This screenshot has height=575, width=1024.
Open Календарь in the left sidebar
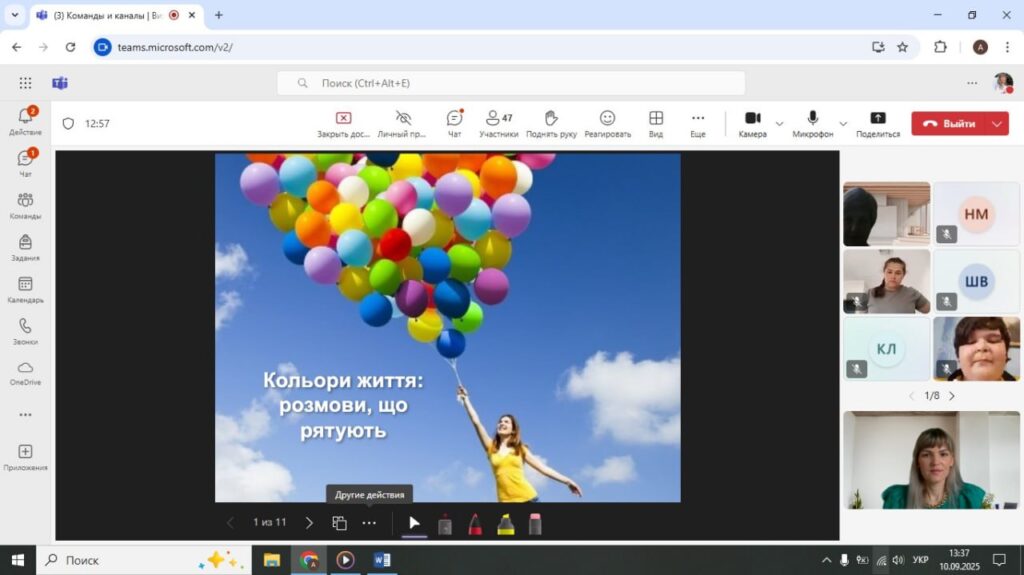click(25, 290)
